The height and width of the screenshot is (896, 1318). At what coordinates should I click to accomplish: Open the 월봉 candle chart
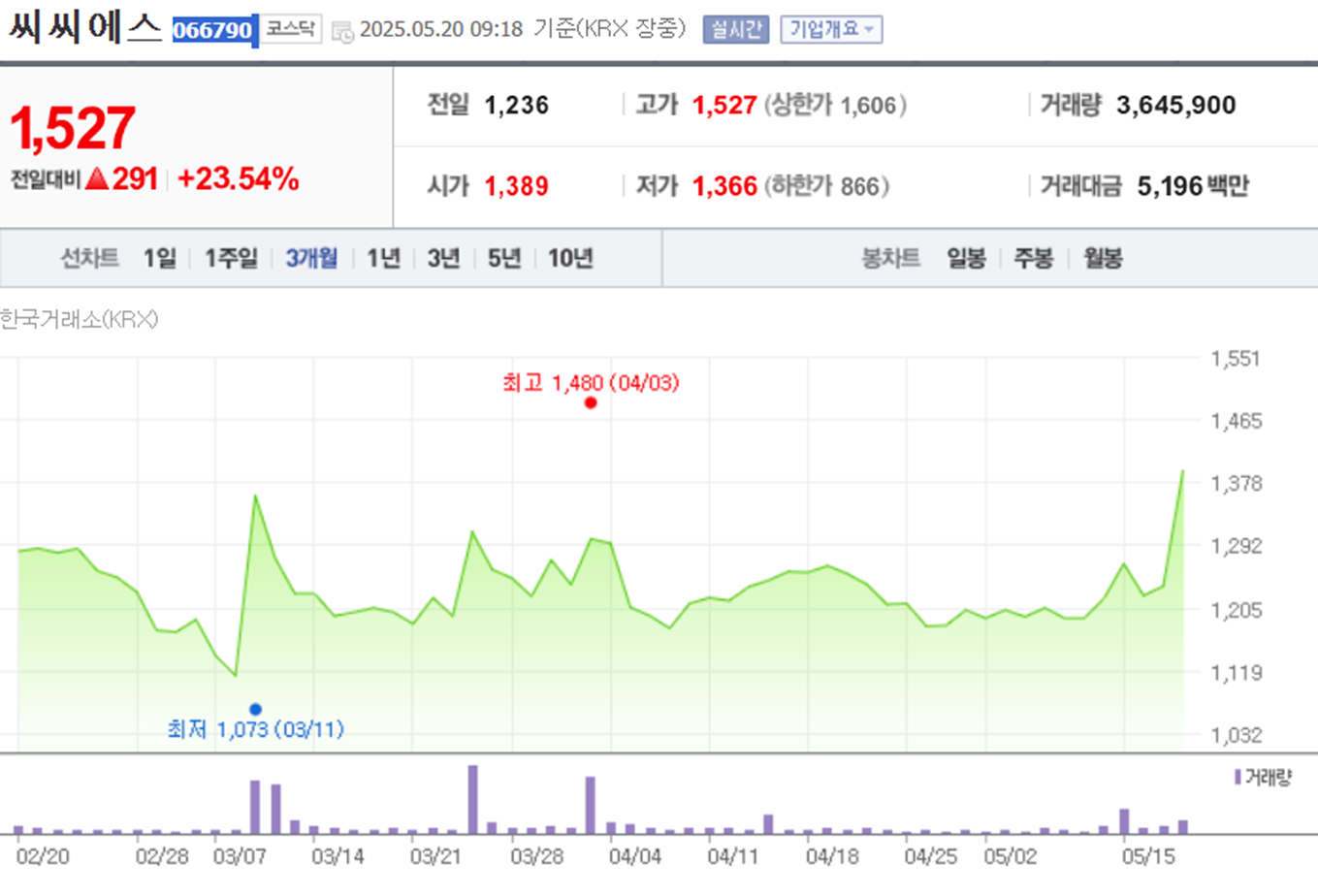pos(1103,258)
